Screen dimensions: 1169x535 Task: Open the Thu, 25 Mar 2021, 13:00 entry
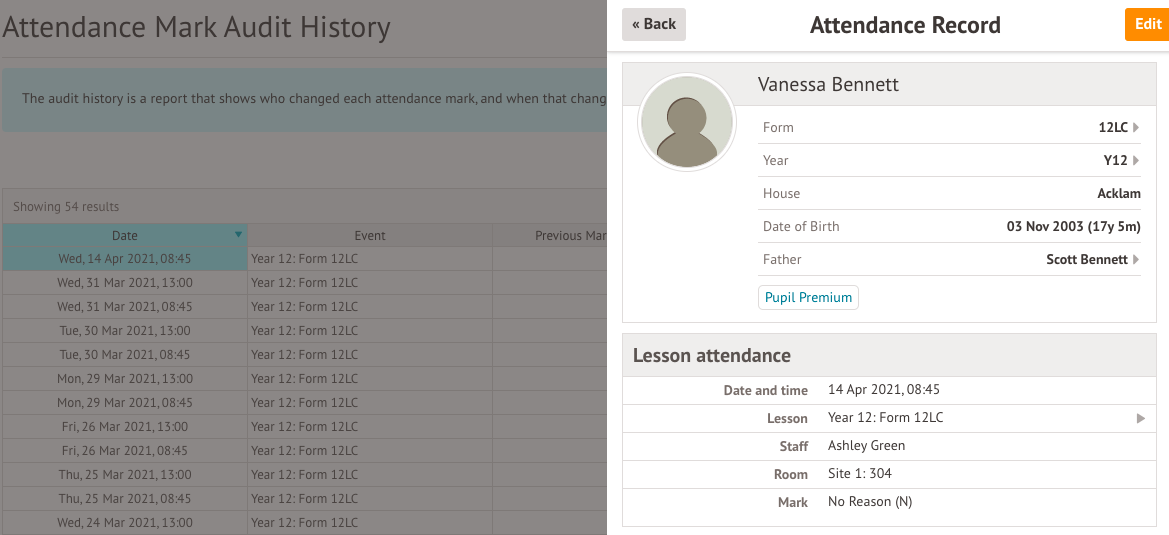click(304, 475)
